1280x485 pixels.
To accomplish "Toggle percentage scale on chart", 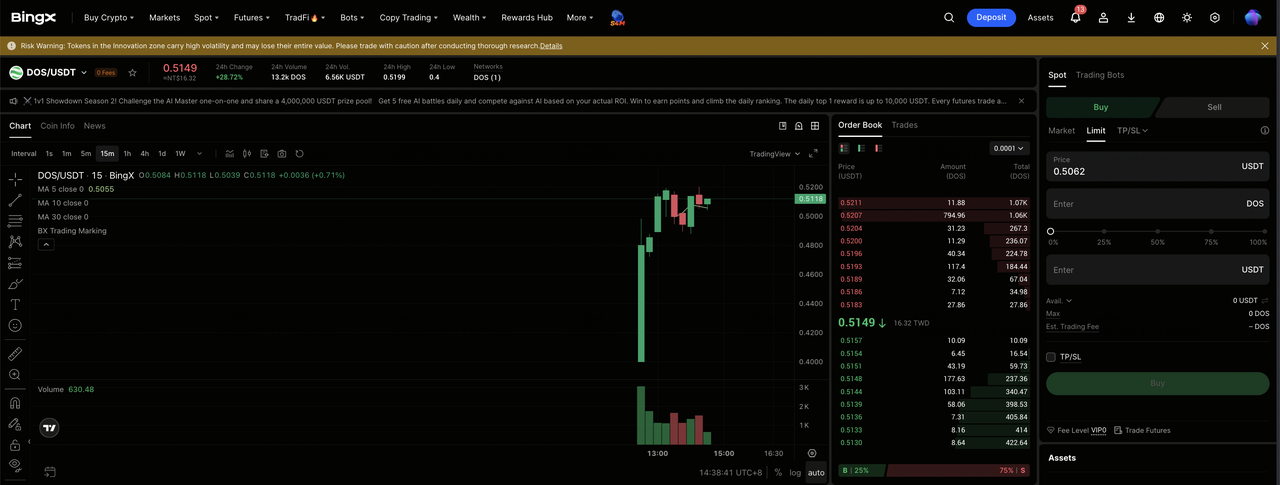I will (778, 472).
